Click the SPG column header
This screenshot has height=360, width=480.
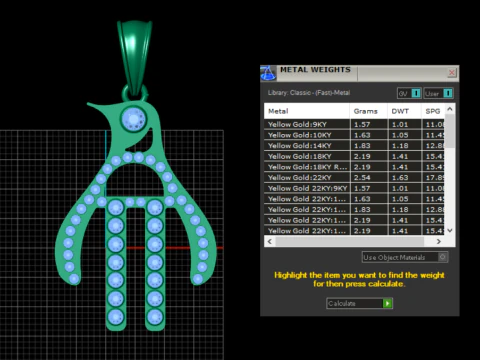[x=433, y=111]
